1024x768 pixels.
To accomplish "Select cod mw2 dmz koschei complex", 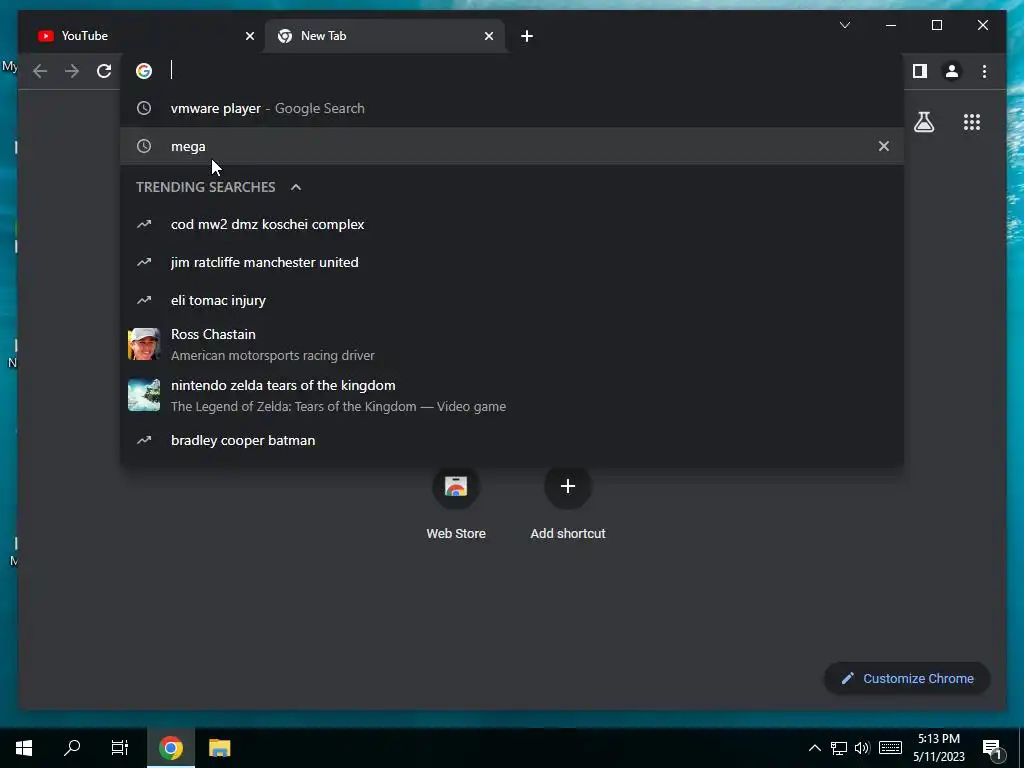I will pyautogui.click(x=512, y=225).
